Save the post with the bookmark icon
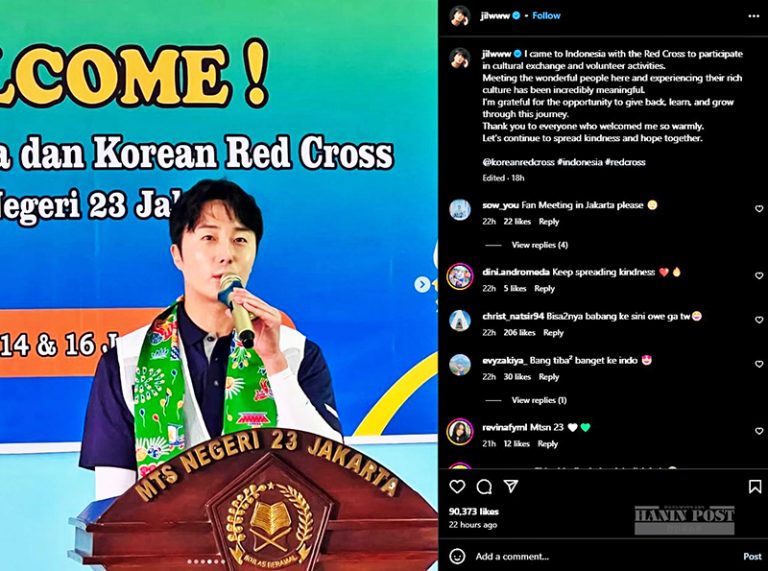This screenshot has height=571, width=768. 755,486
